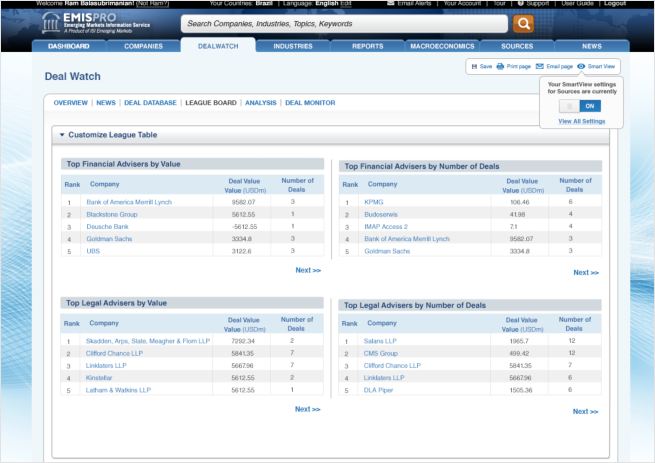This screenshot has width=655, height=463.
Task: Click the Email page envelope icon
Action: [540, 66]
